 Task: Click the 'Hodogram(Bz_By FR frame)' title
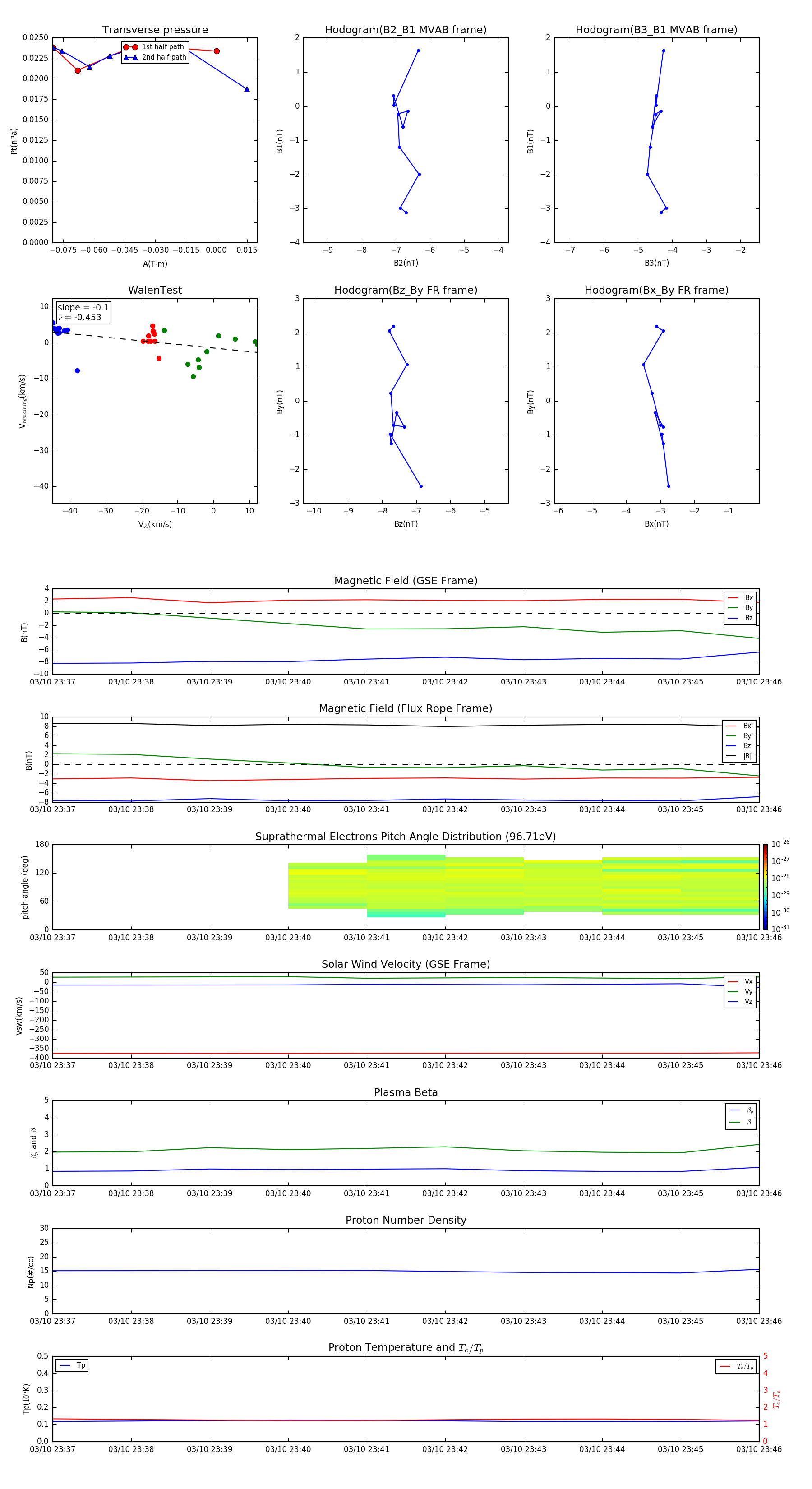click(x=406, y=290)
